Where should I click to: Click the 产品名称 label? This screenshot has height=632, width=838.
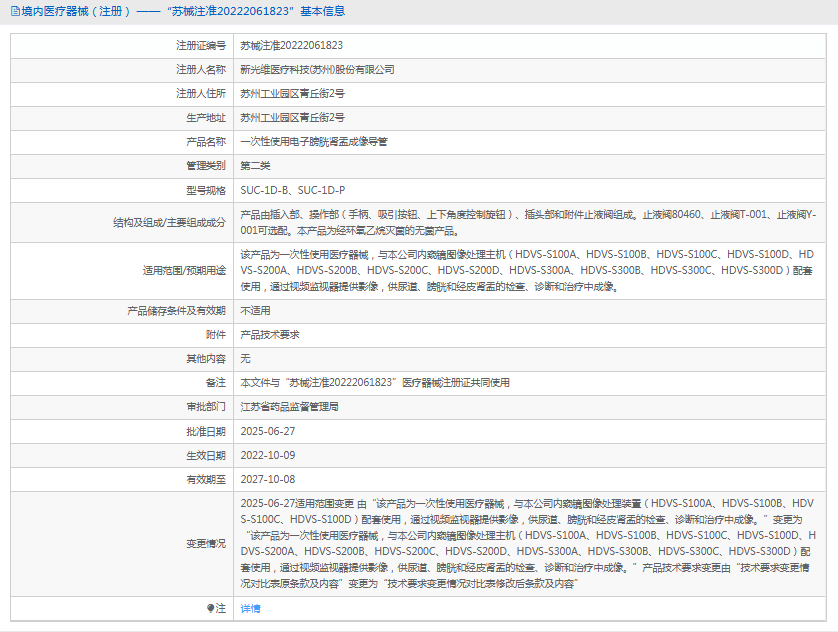(206, 142)
